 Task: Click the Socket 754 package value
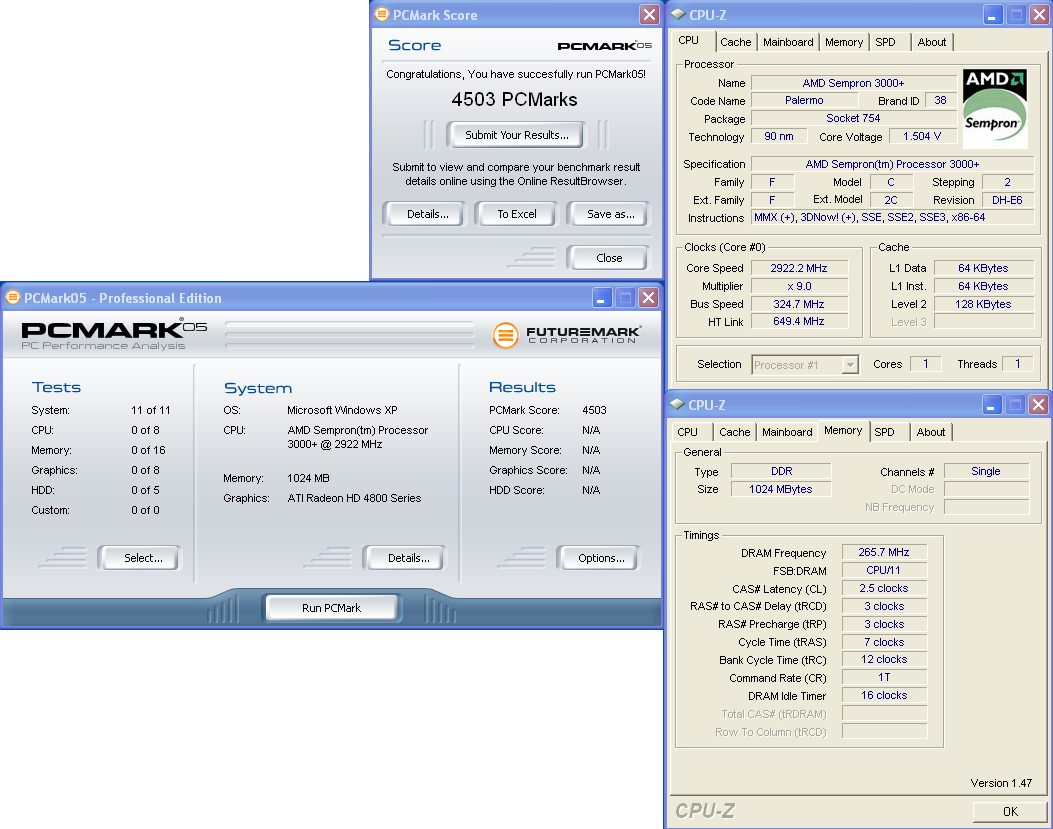pos(853,118)
